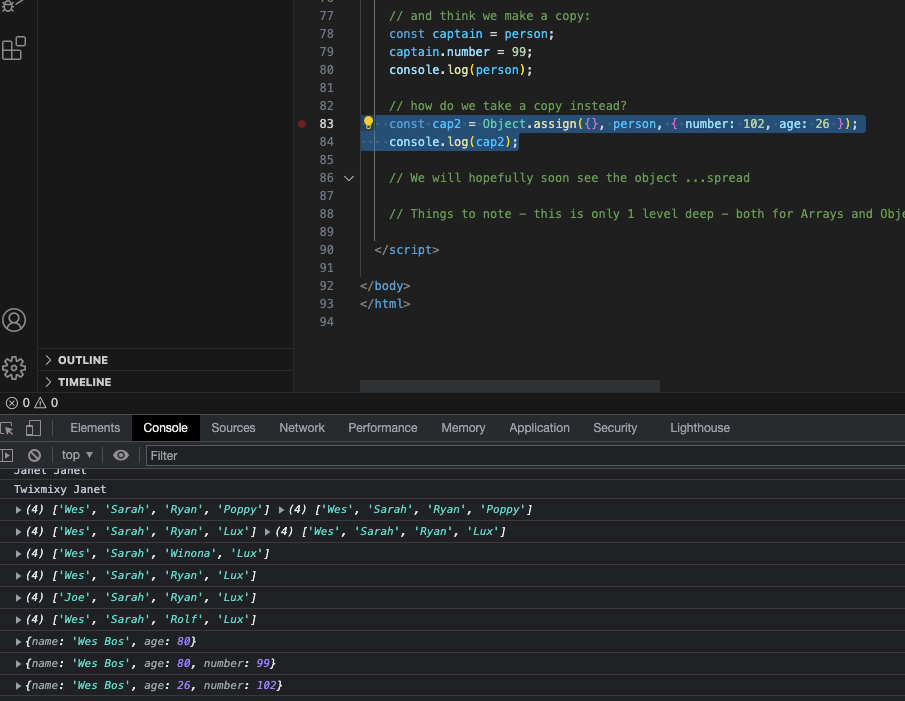Clear the console with the clear icon
The image size is (905, 701).
click(34, 455)
